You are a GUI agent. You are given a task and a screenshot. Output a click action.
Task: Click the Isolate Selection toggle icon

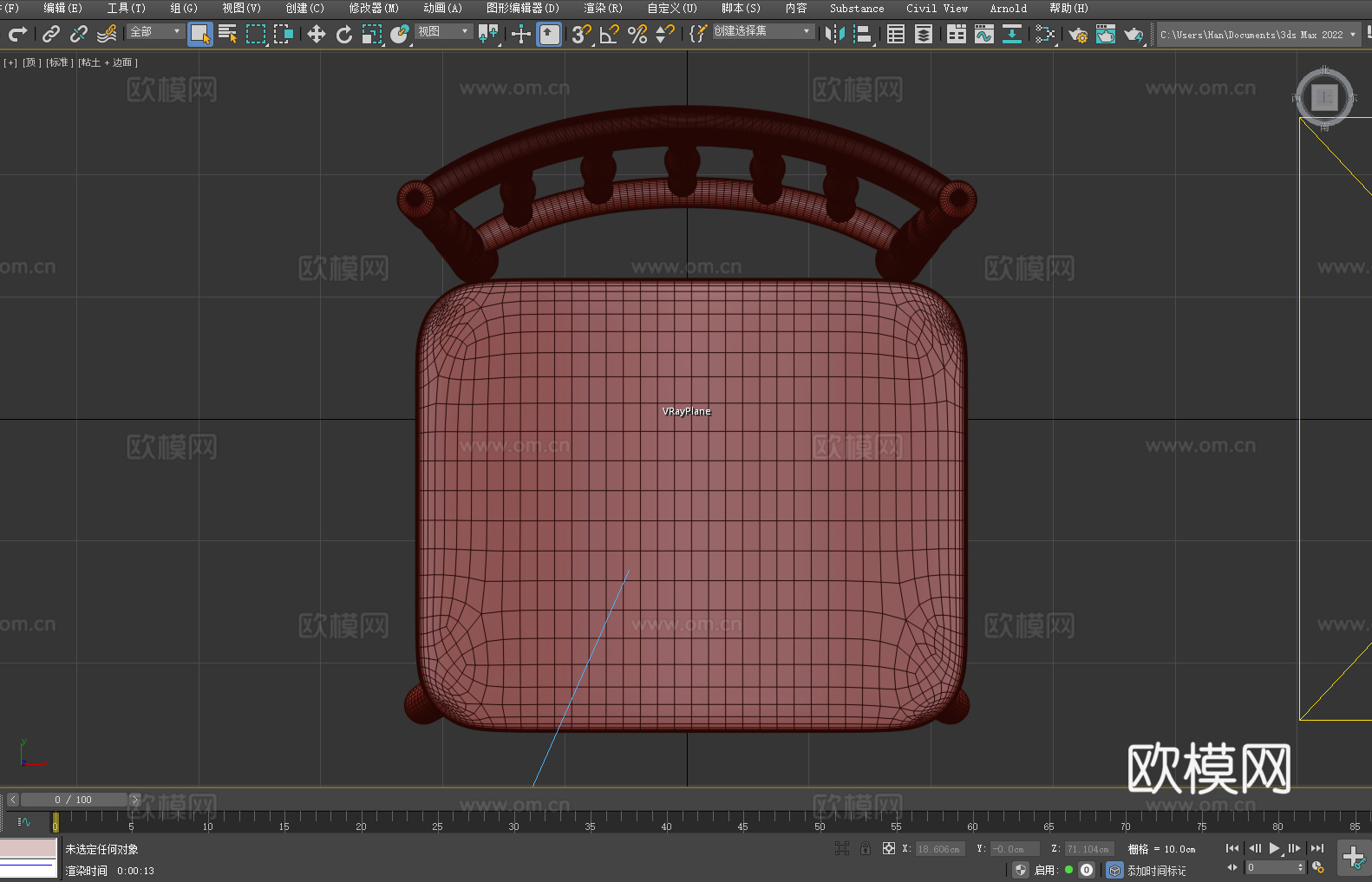tap(841, 849)
